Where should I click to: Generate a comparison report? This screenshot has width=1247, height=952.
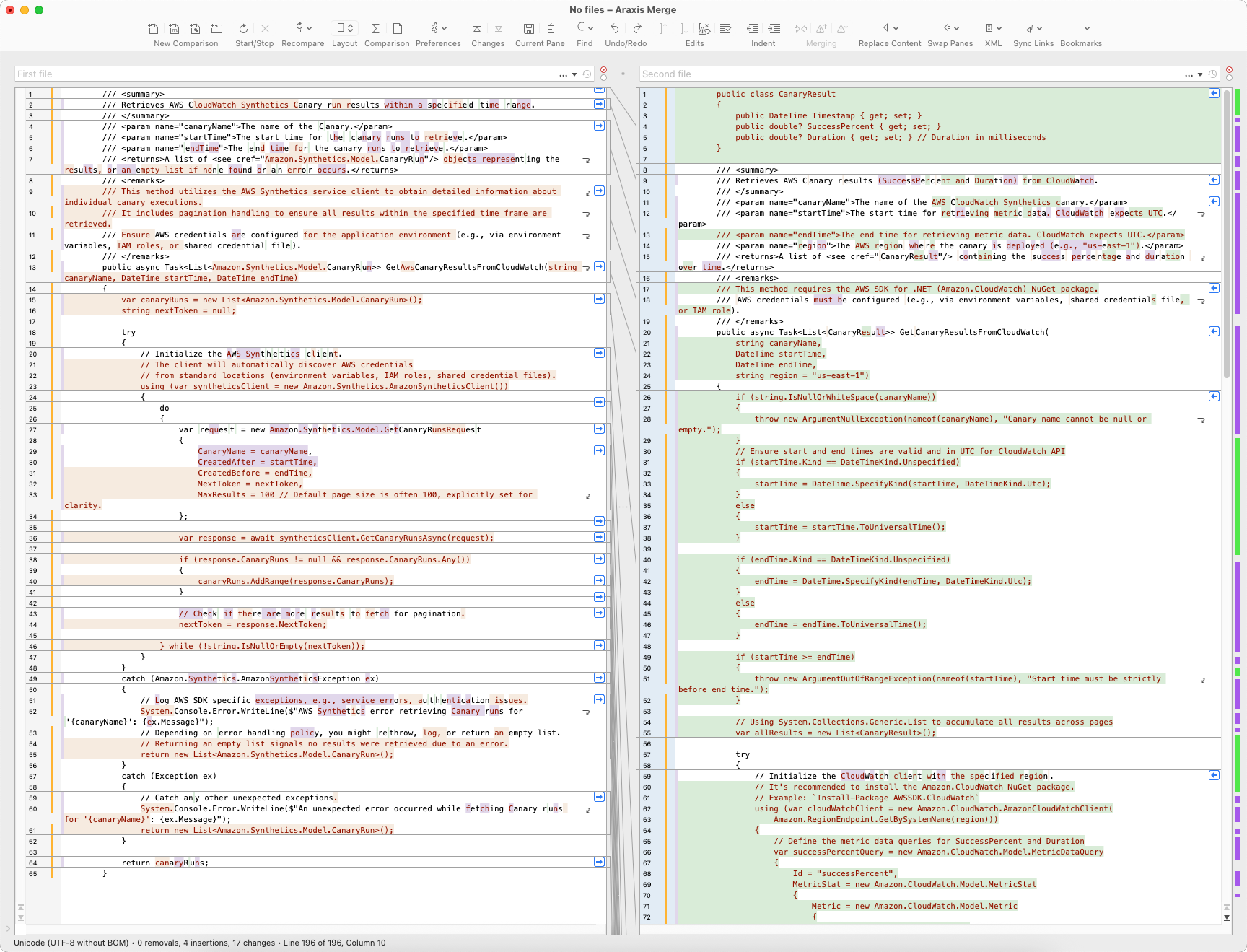[x=398, y=29]
